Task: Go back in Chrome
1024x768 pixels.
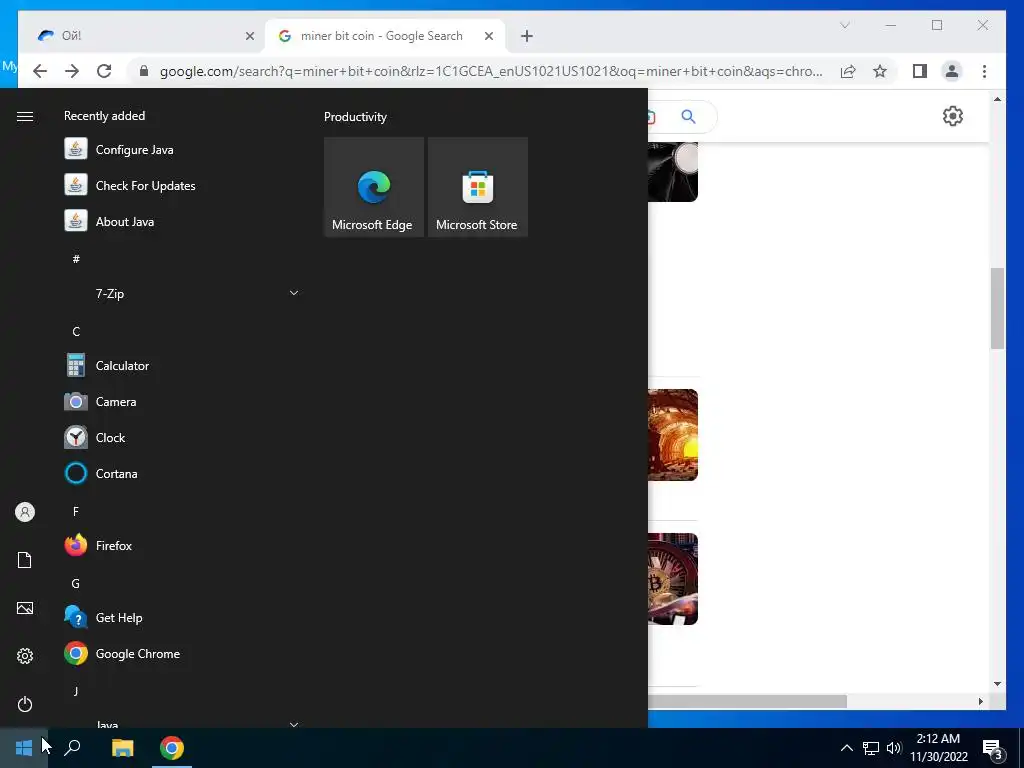Action: 40,71
